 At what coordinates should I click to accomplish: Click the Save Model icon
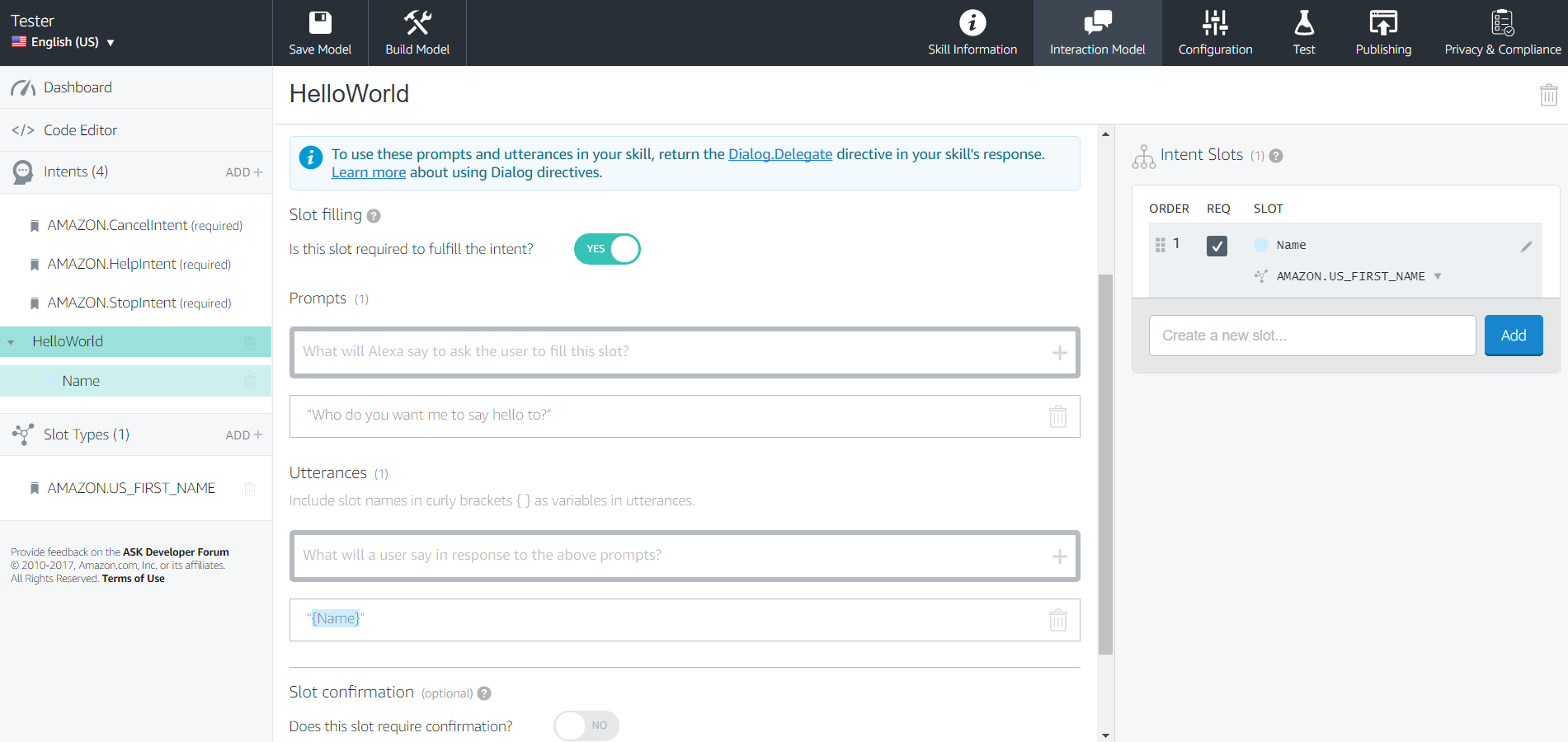(x=320, y=22)
